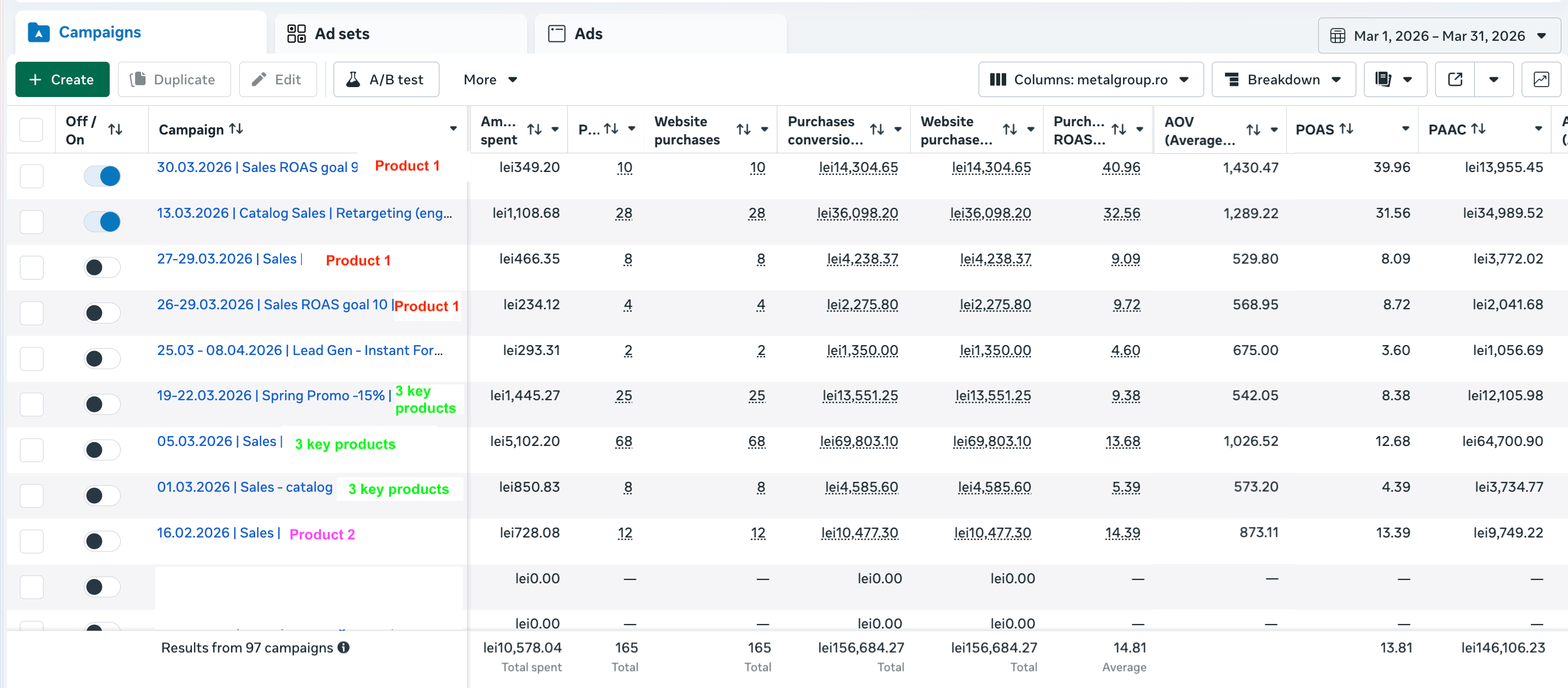
Task: Sort Campaign column by name arrows
Action: (x=236, y=129)
